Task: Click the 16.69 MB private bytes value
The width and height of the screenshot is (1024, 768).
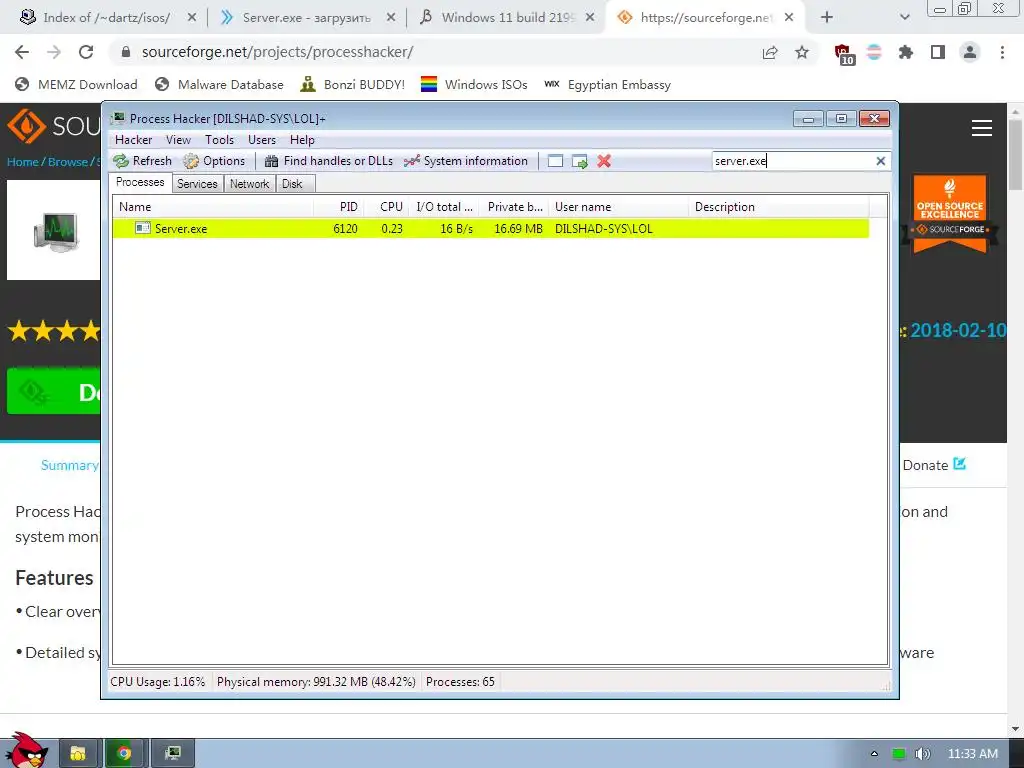Action: (518, 229)
